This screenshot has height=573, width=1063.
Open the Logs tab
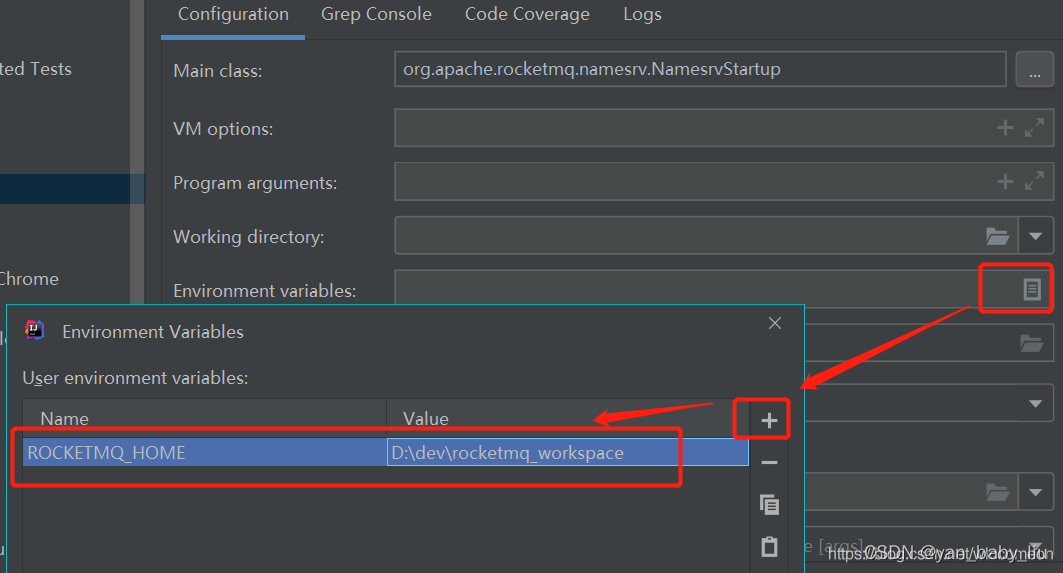[642, 14]
